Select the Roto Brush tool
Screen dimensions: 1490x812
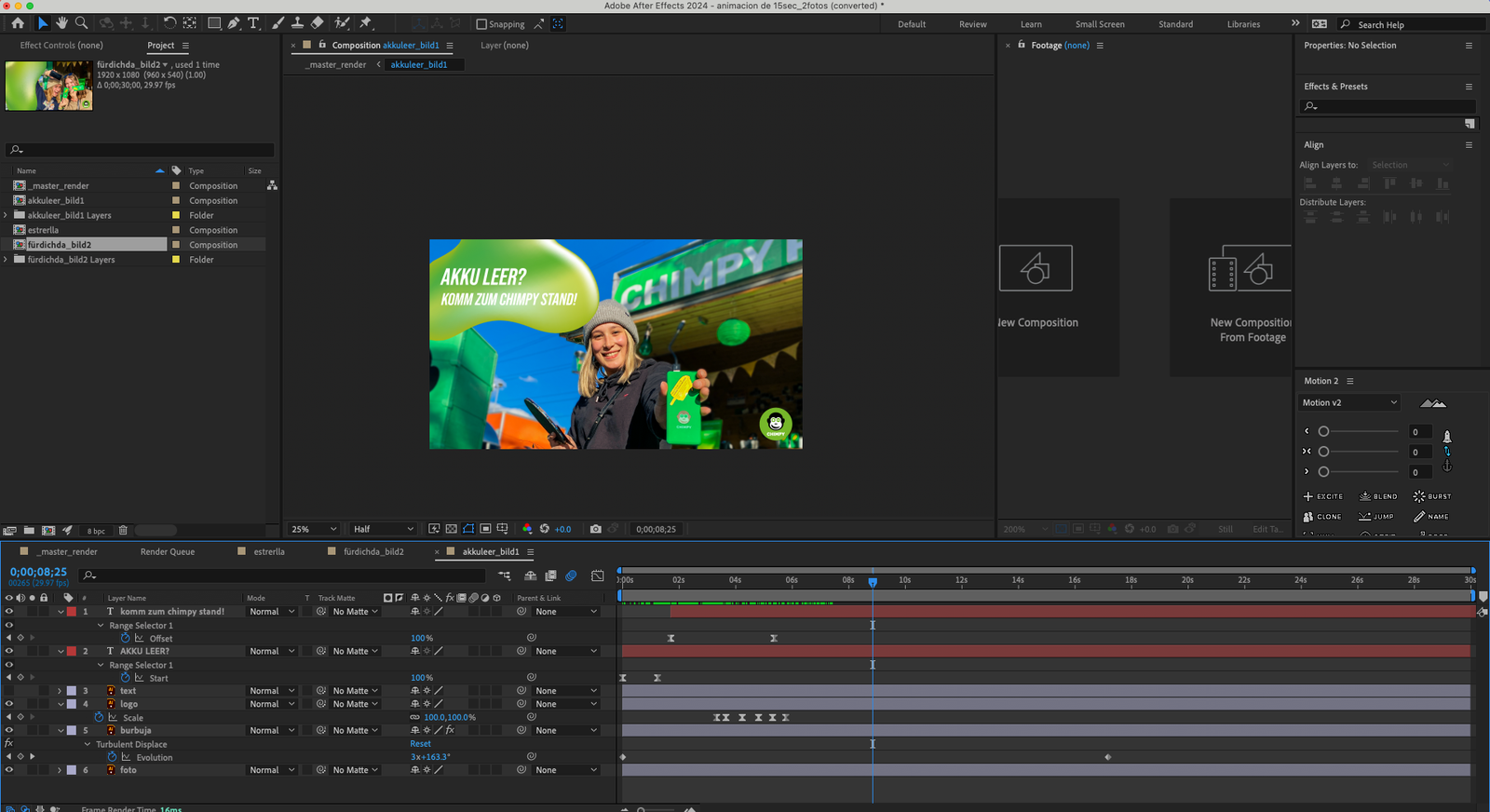click(342, 23)
